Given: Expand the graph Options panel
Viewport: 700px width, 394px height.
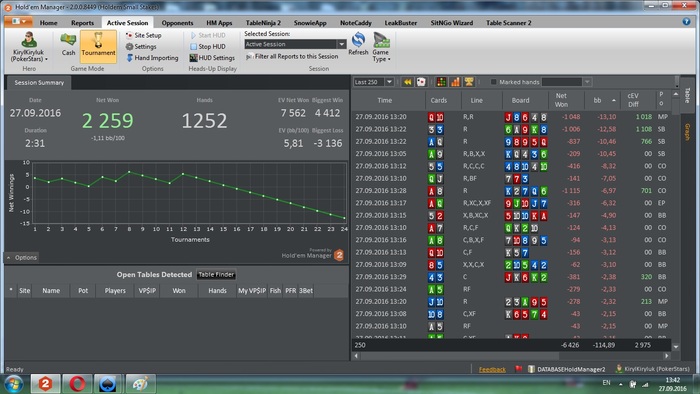Looking at the screenshot, I should (22, 257).
